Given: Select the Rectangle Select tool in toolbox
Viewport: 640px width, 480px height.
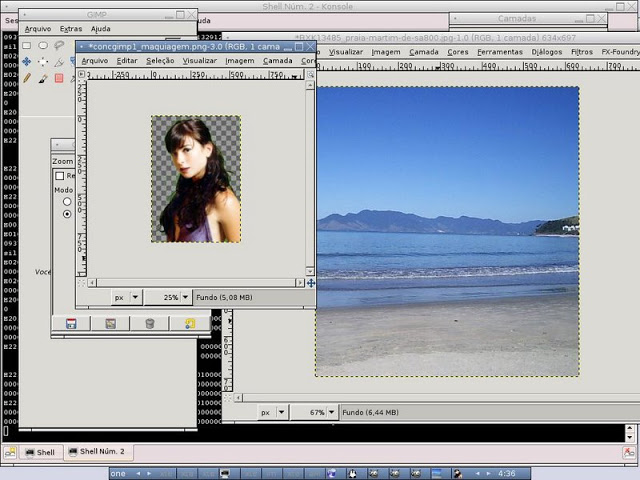Looking at the screenshot, I should [27, 45].
